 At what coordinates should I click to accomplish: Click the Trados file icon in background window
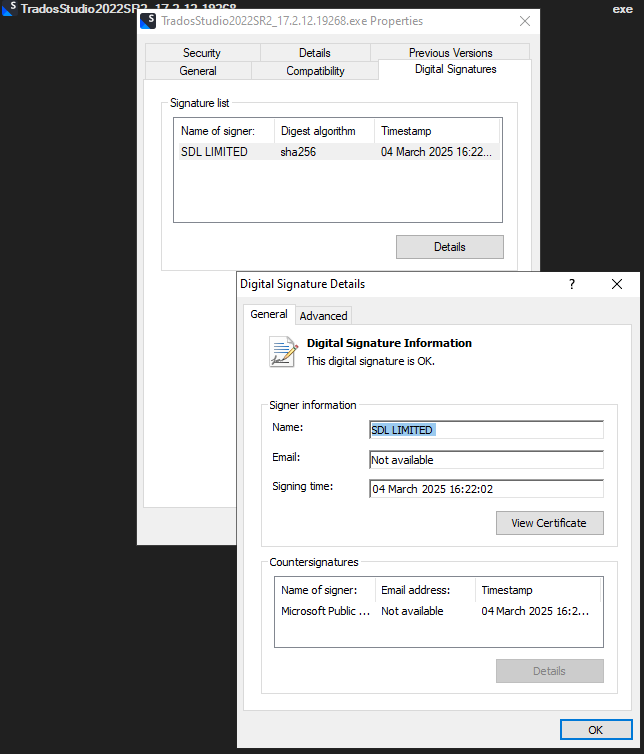coord(9,8)
